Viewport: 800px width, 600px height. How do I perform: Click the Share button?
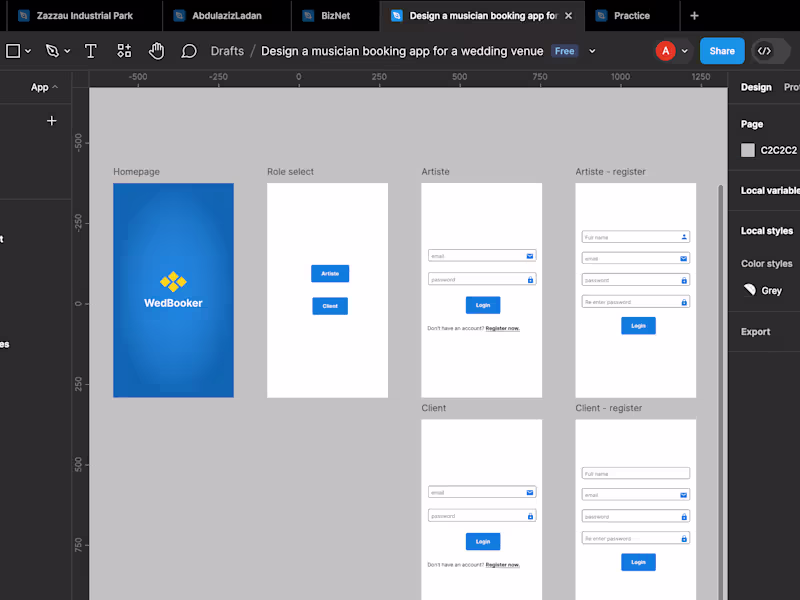pyautogui.click(x=722, y=51)
